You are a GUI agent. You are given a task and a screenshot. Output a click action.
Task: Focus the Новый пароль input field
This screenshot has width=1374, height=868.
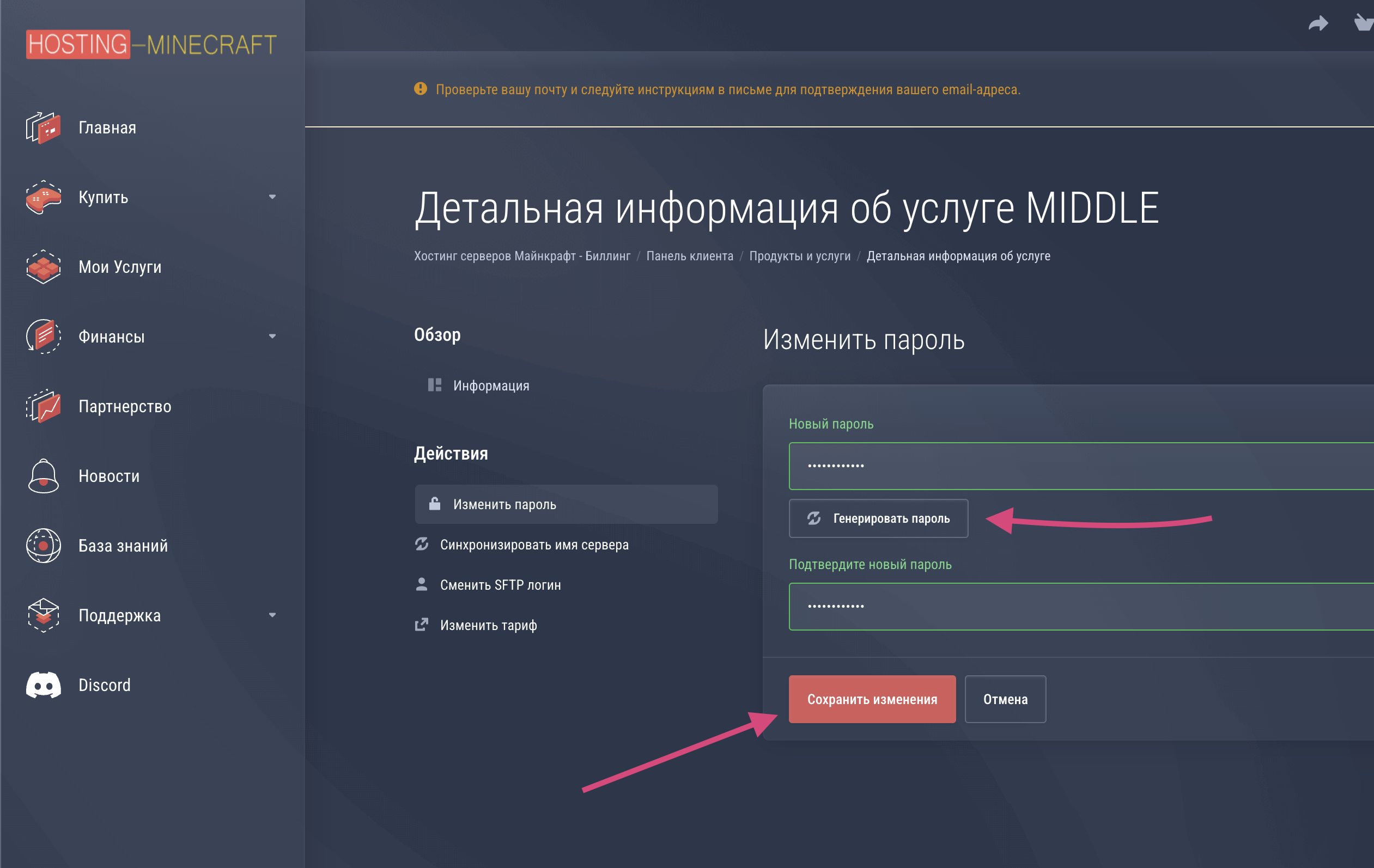click(x=1081, y=466)
